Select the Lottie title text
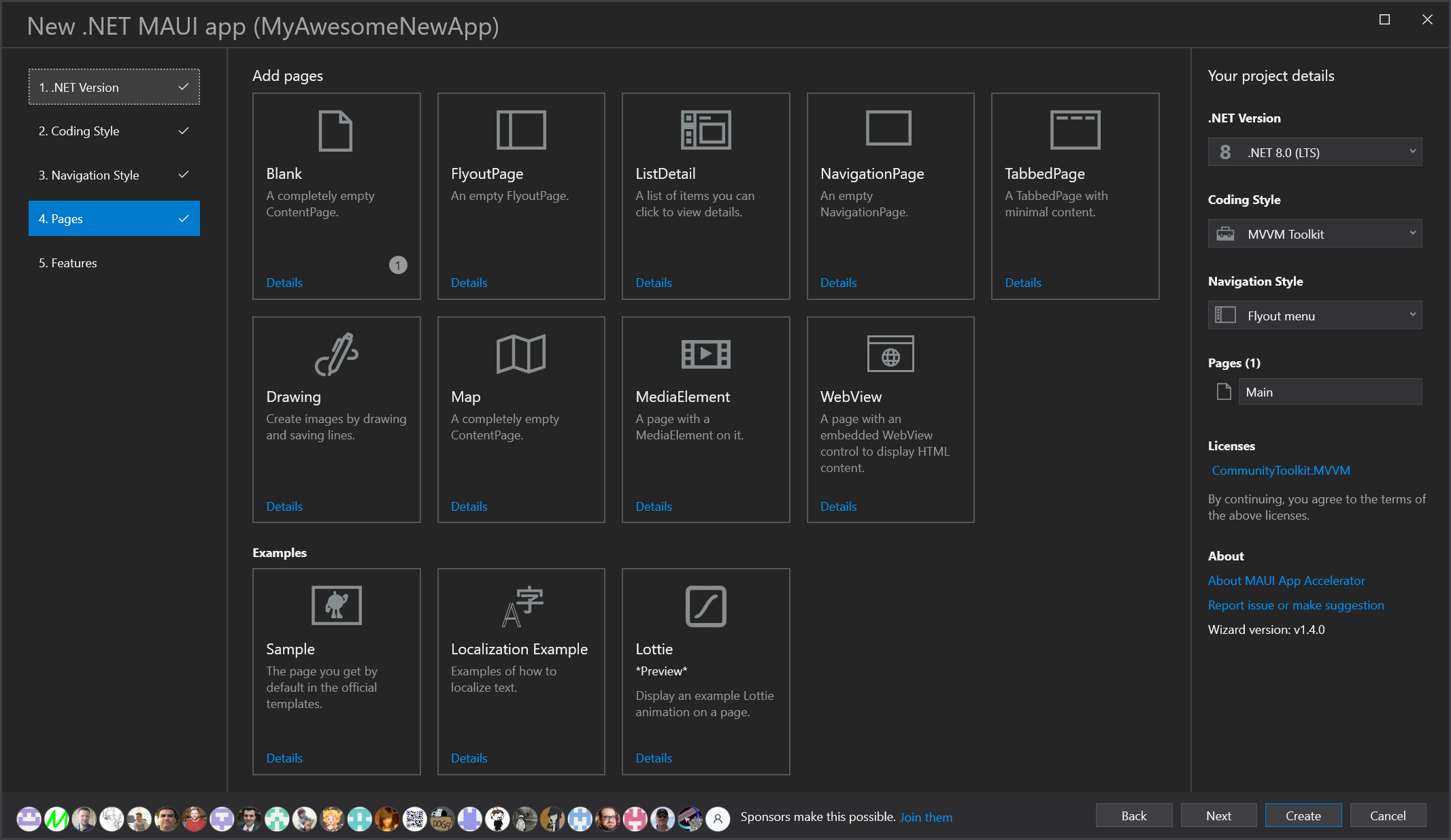This screenshot has height=840, width=1451. click(x=654, y=649)
